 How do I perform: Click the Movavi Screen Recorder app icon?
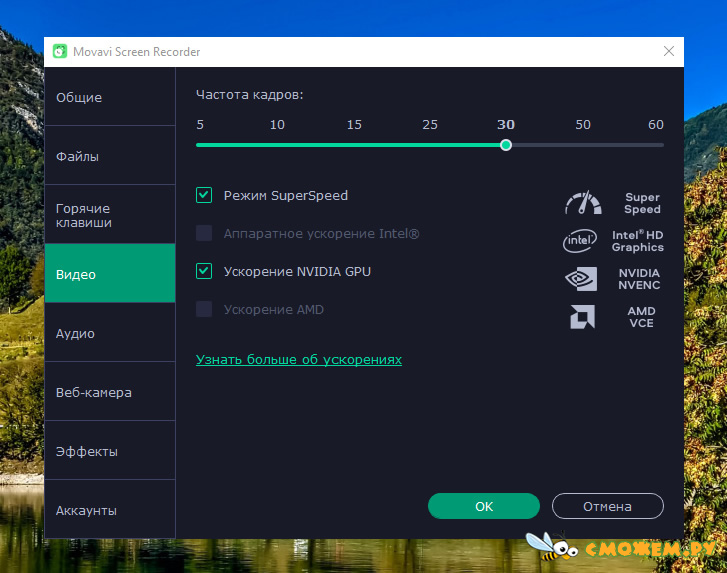coord(60,51)
